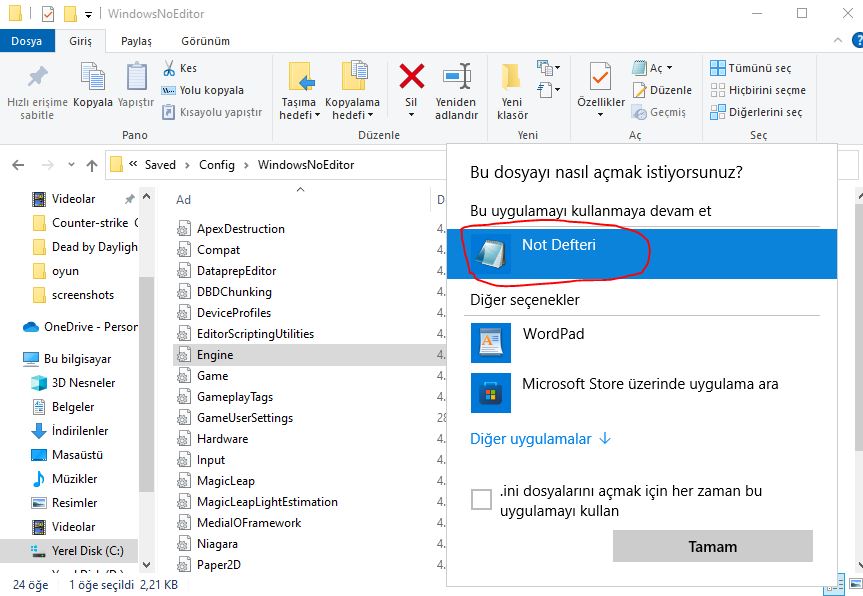This screenshot has width=863, height=596.
Task: Go up one folder level arrow
Action: [x=92, y=165]
